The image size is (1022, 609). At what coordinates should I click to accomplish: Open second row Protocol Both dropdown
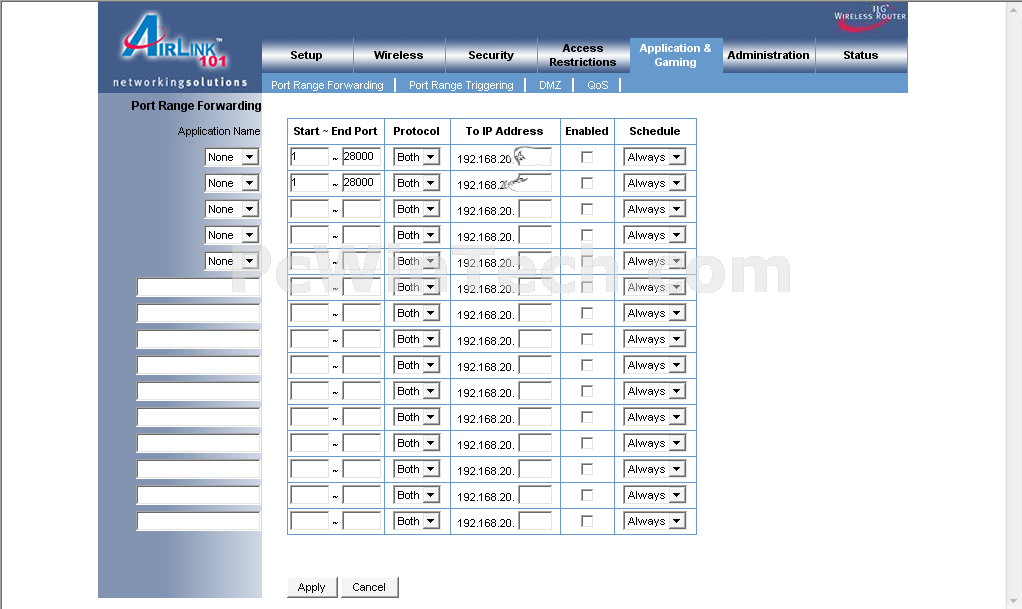click(x=417, y=183)
